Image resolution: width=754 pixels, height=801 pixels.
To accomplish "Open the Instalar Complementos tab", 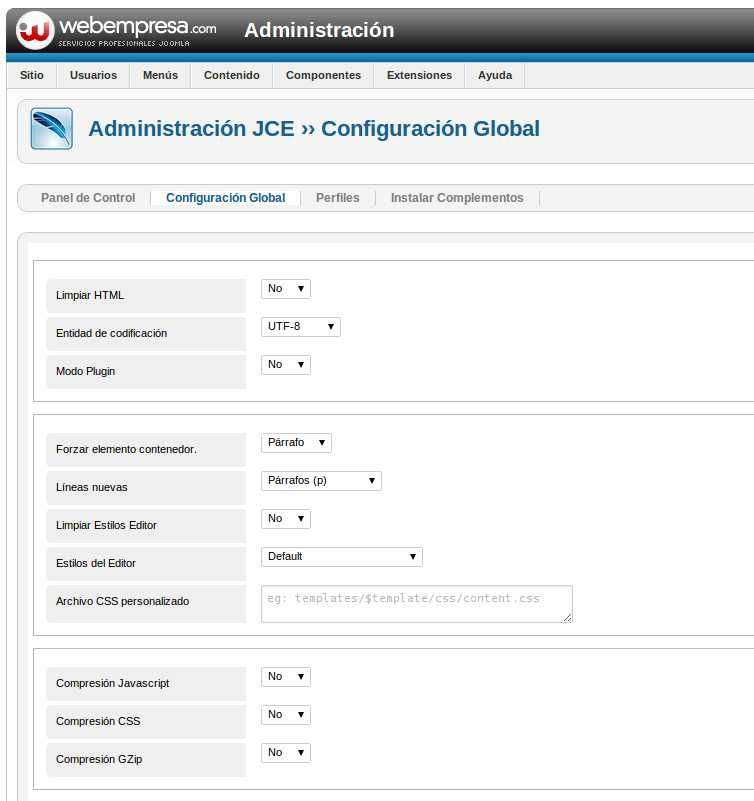I will 457,198.
